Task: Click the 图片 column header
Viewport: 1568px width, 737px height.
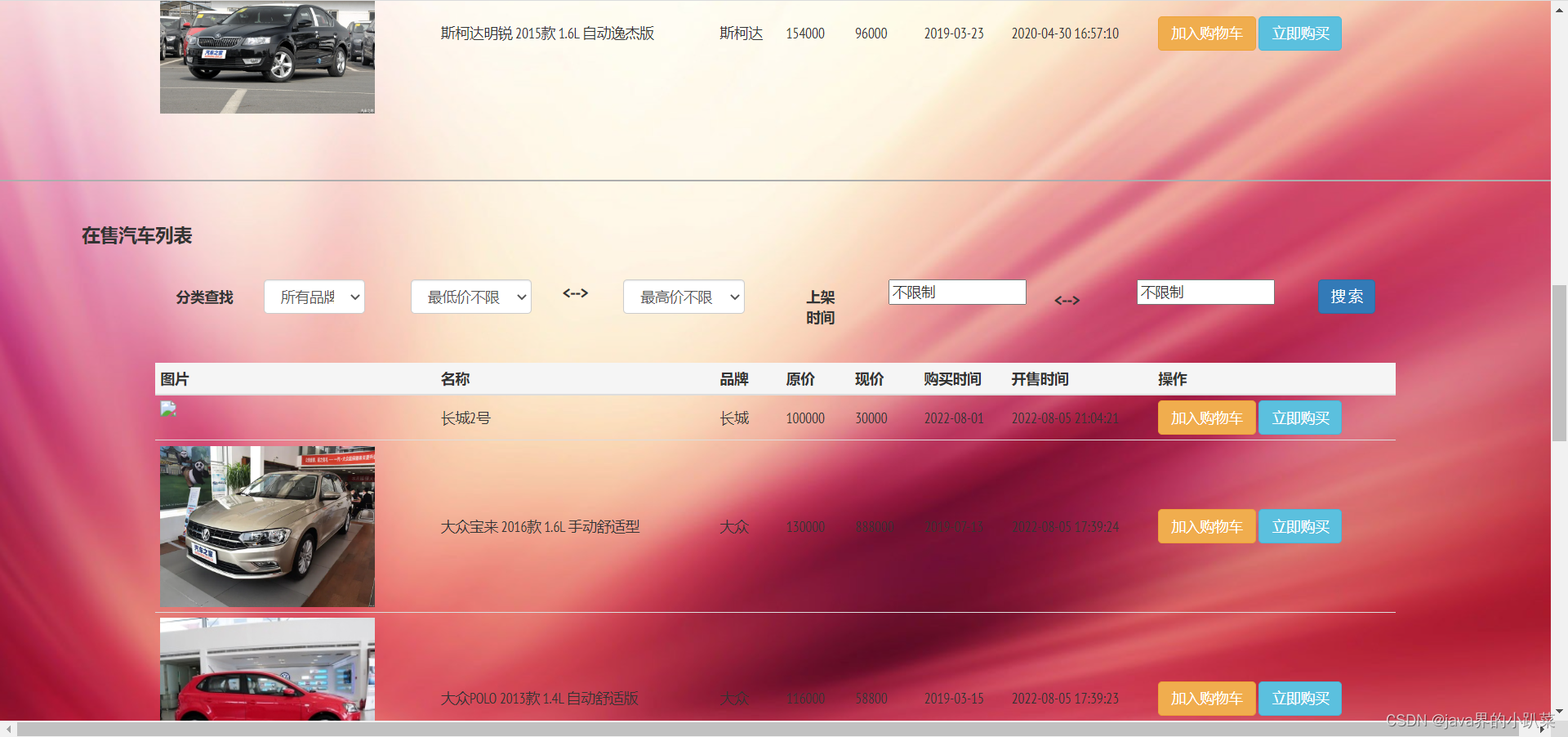Action: click(x=175, y=379)
